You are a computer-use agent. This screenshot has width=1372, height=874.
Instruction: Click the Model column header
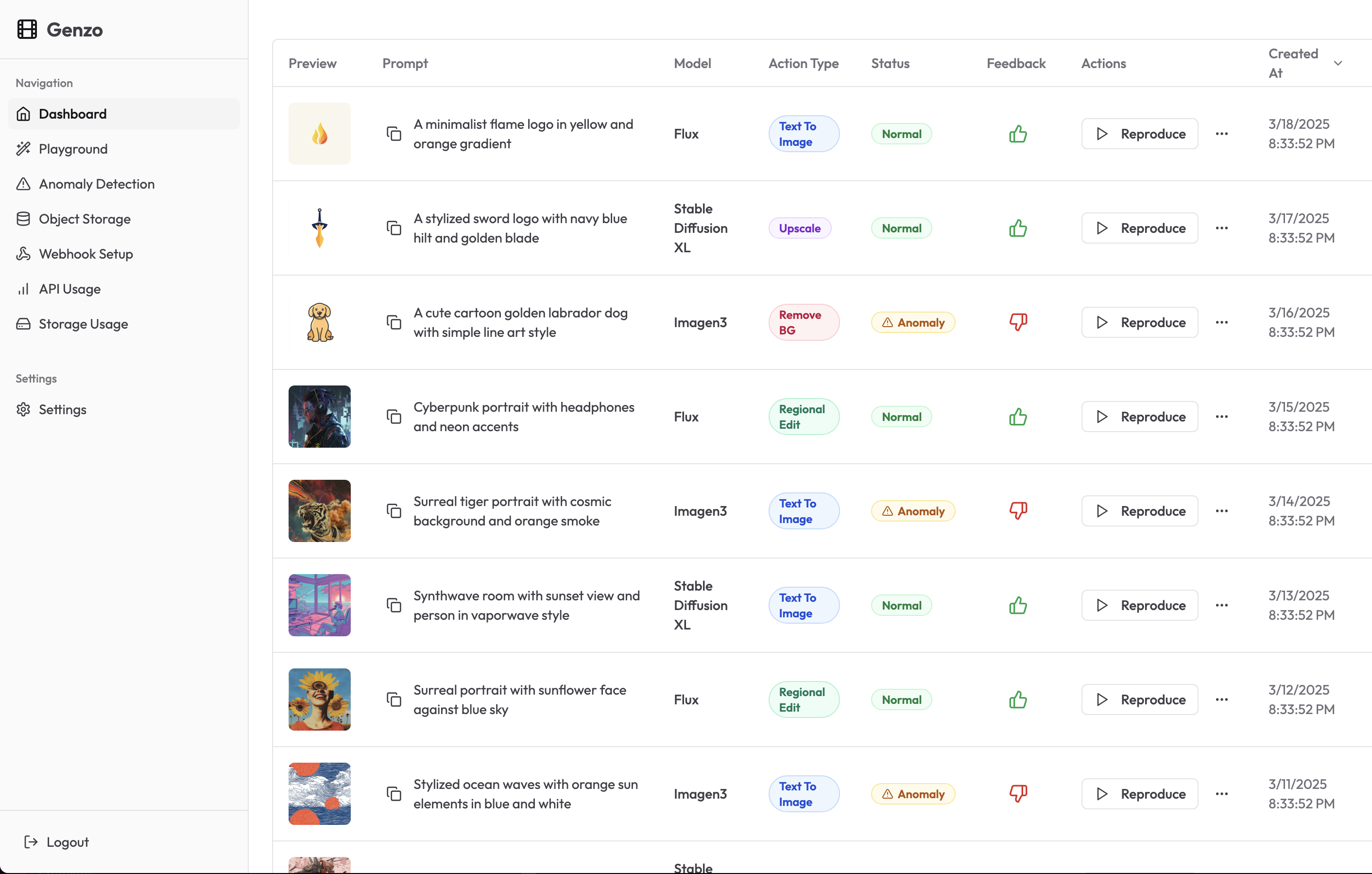[692, 63]
